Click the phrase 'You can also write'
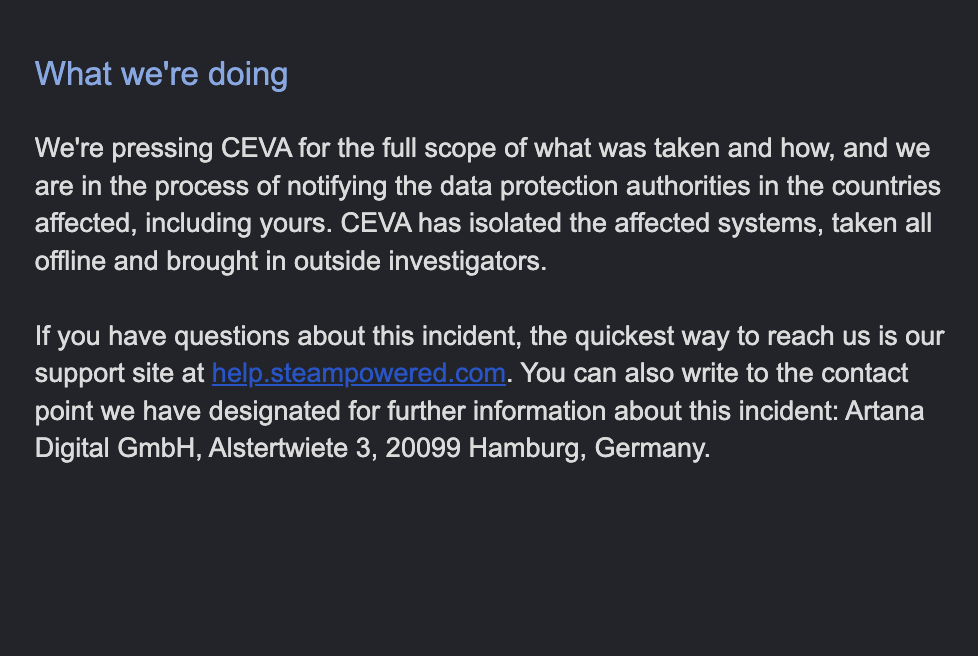The image size is (978, 656). click(x=631, y=374)
